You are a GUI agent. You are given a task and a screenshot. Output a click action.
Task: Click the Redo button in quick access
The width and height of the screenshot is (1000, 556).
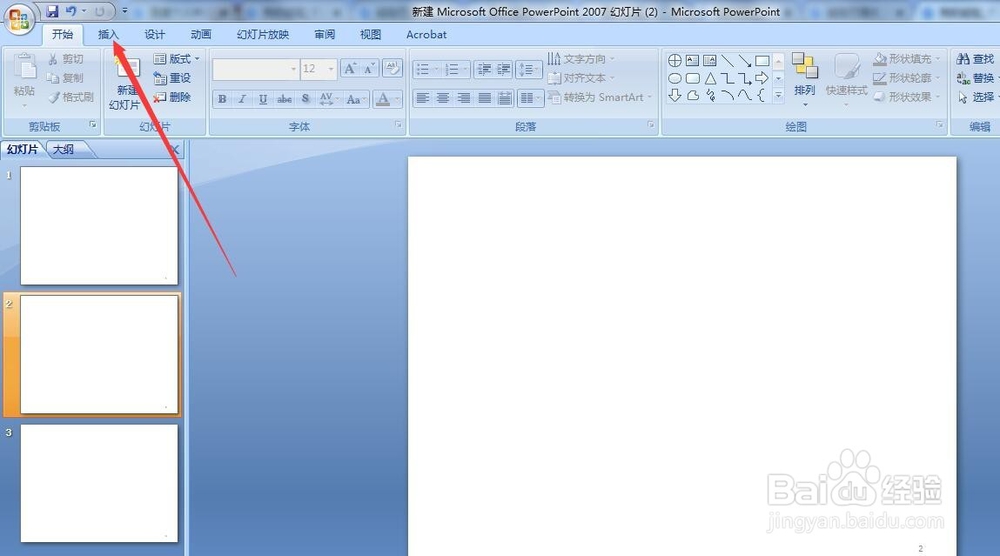pyautogui.click(x=100, y=11)
